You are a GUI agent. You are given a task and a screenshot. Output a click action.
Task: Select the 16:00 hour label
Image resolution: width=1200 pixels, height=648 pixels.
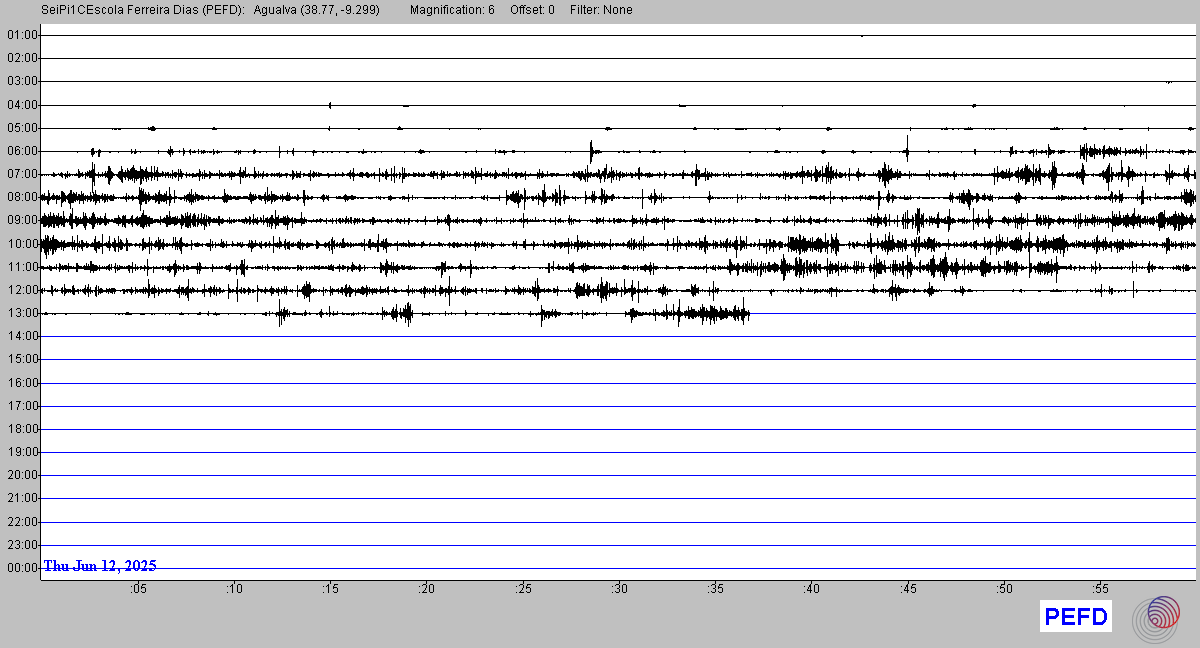22,383
